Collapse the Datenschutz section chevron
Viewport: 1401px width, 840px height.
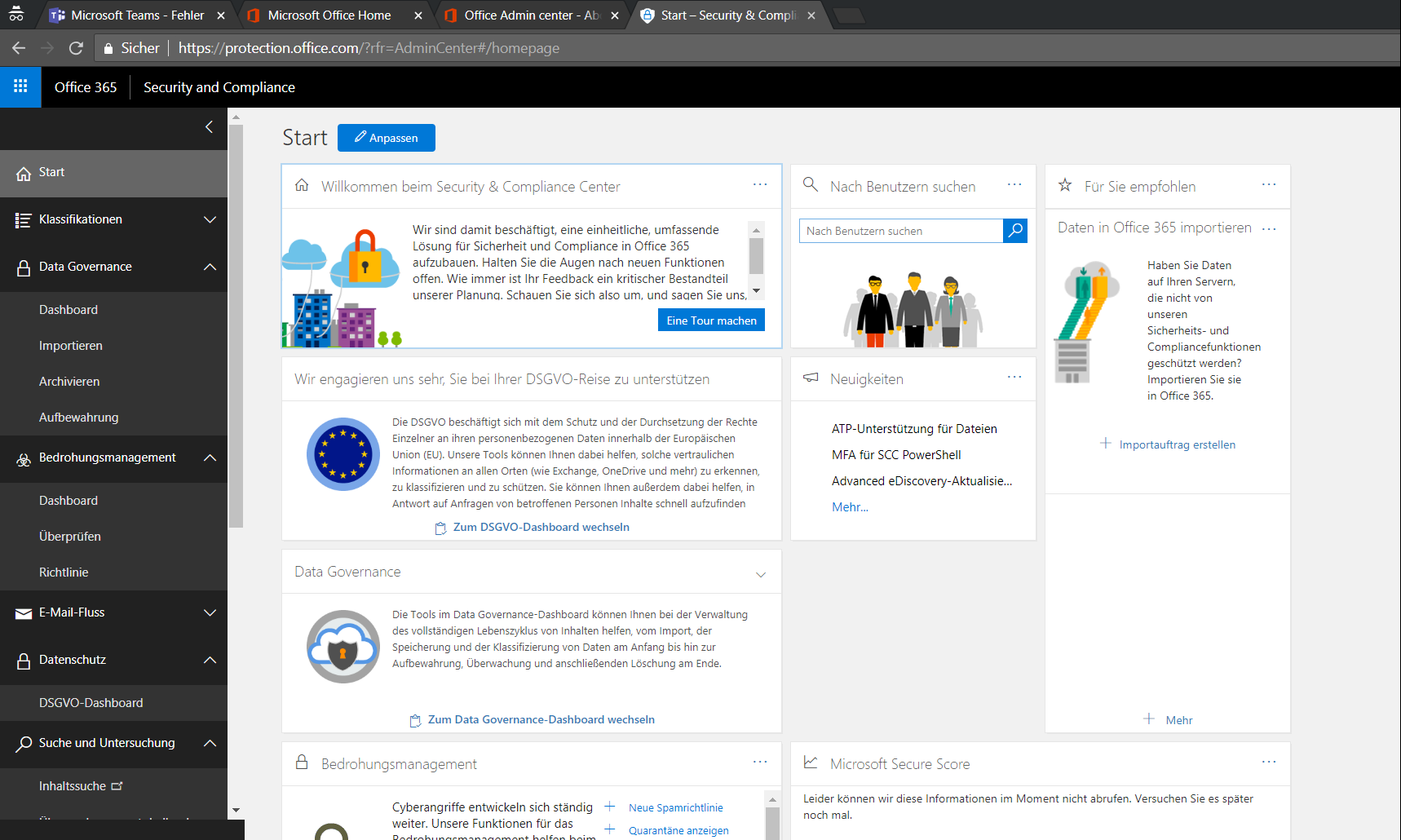[210, 660]
